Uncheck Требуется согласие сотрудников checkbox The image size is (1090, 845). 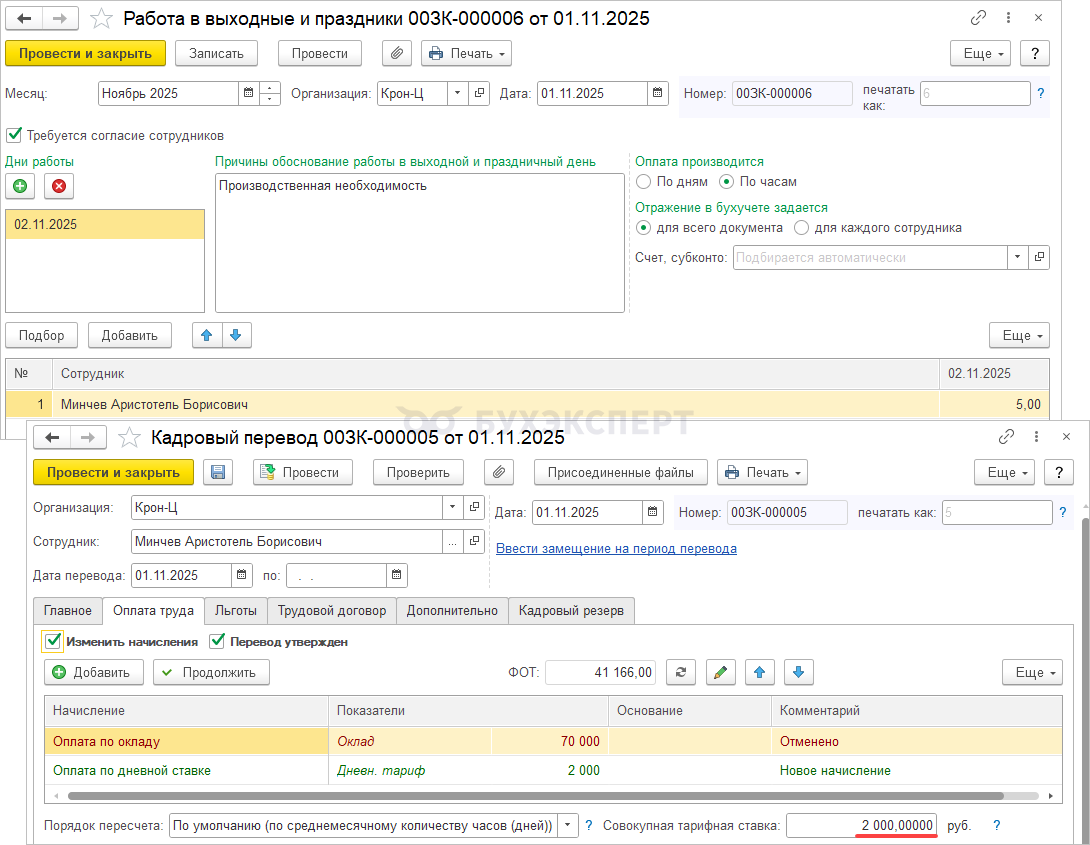tap(14, 135)
